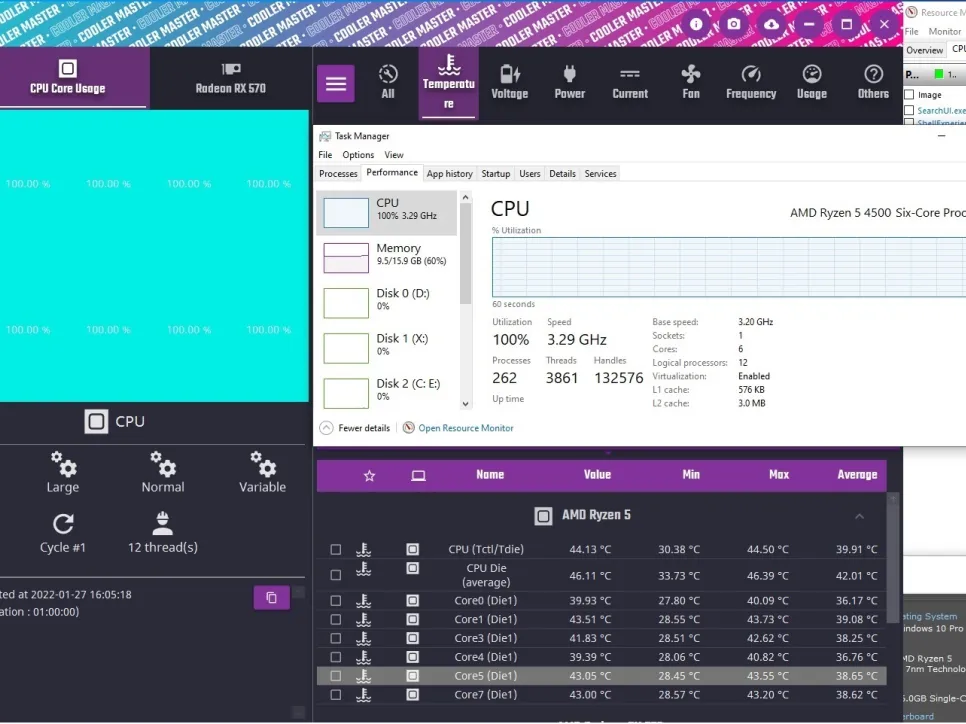Screen dimensions: 966x724
Task: Click chip icon beside CPU (Tctl/Tdie)
Action: (413, 549)
